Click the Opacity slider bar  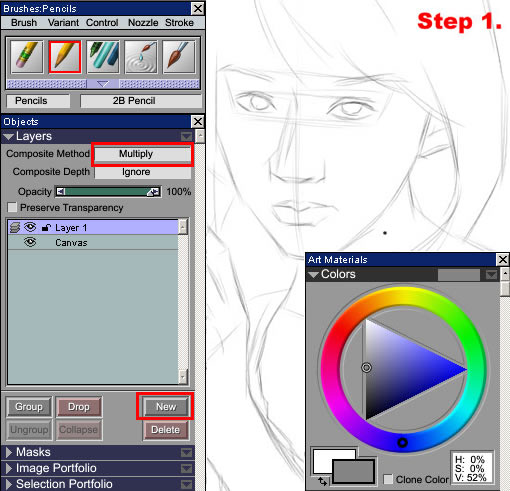(108, 192)
